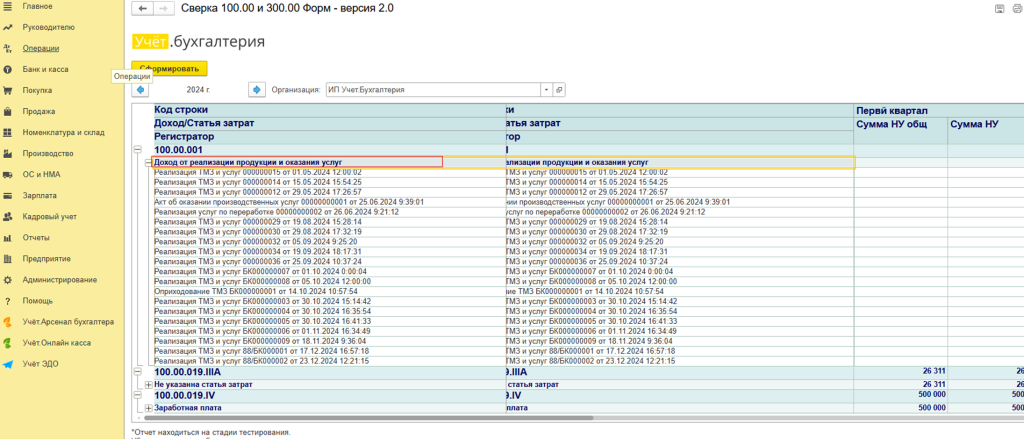1024x439 pixels.
Task: Open the organization field's open-form button
Action: (559, 90)
